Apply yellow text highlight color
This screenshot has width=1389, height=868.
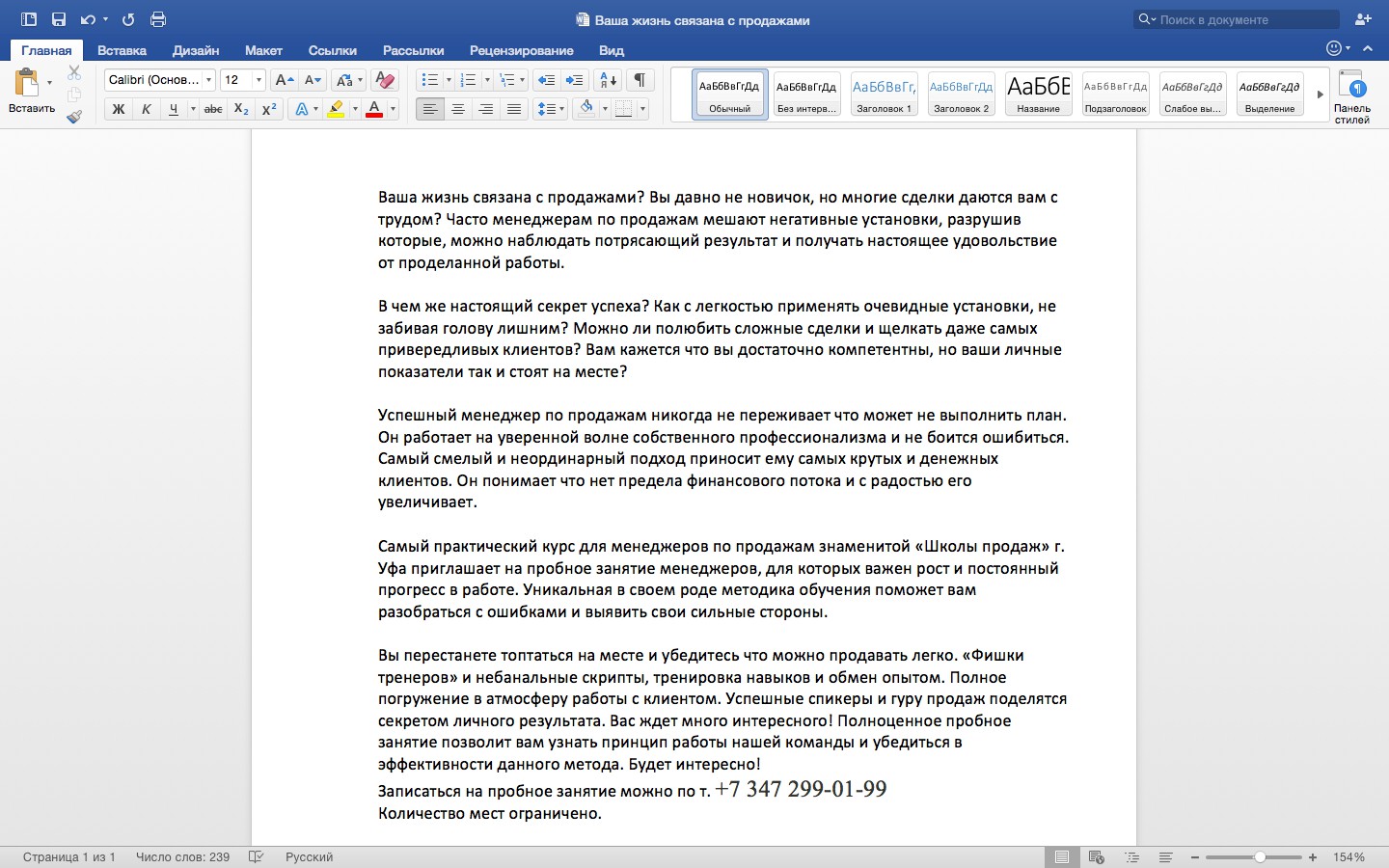click(336, 109)
